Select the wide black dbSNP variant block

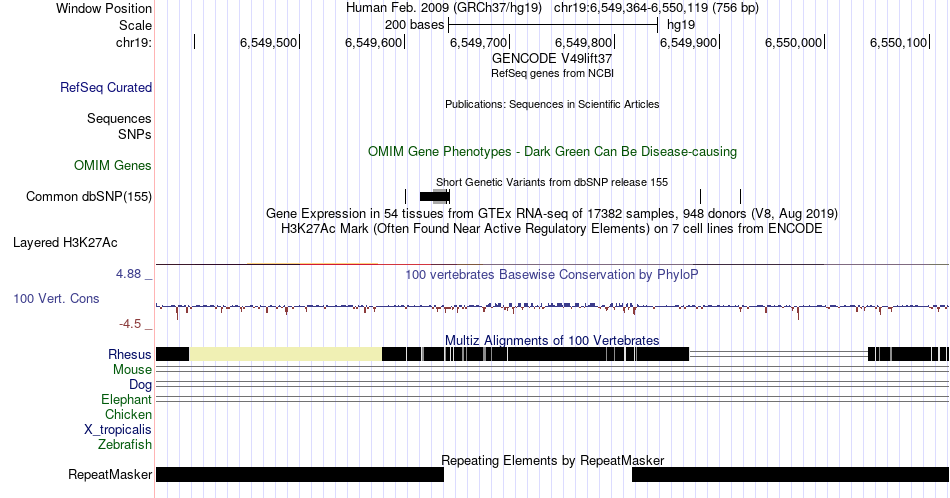tap(434, 196)
